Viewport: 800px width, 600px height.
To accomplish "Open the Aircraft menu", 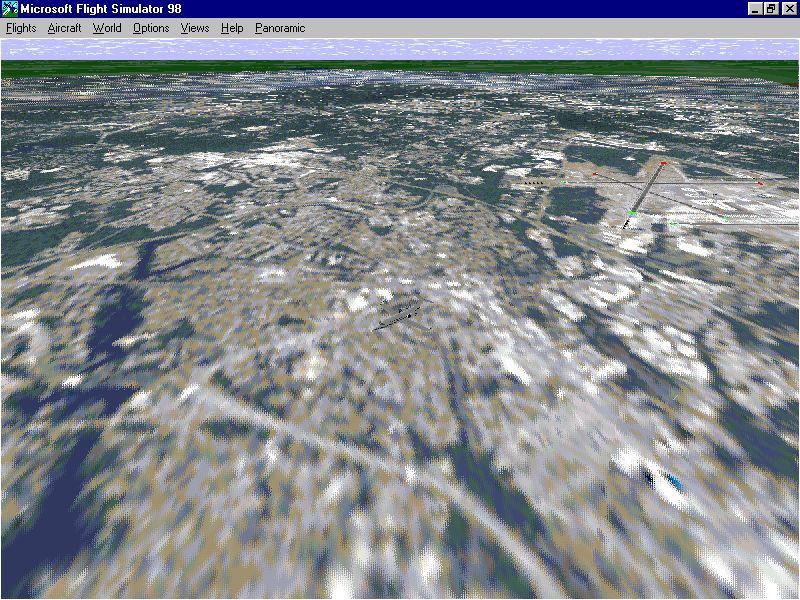I will 64,28.
